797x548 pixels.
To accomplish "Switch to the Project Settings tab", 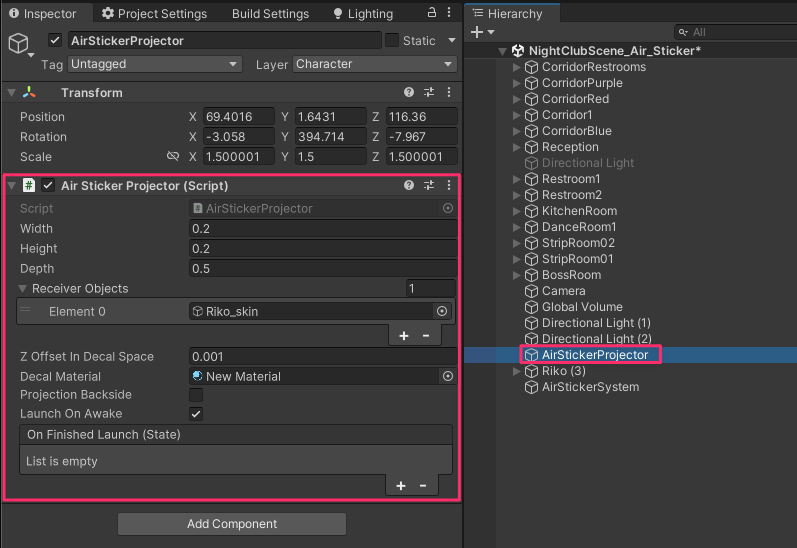I will pyautogui.click(x=155, y=13).
